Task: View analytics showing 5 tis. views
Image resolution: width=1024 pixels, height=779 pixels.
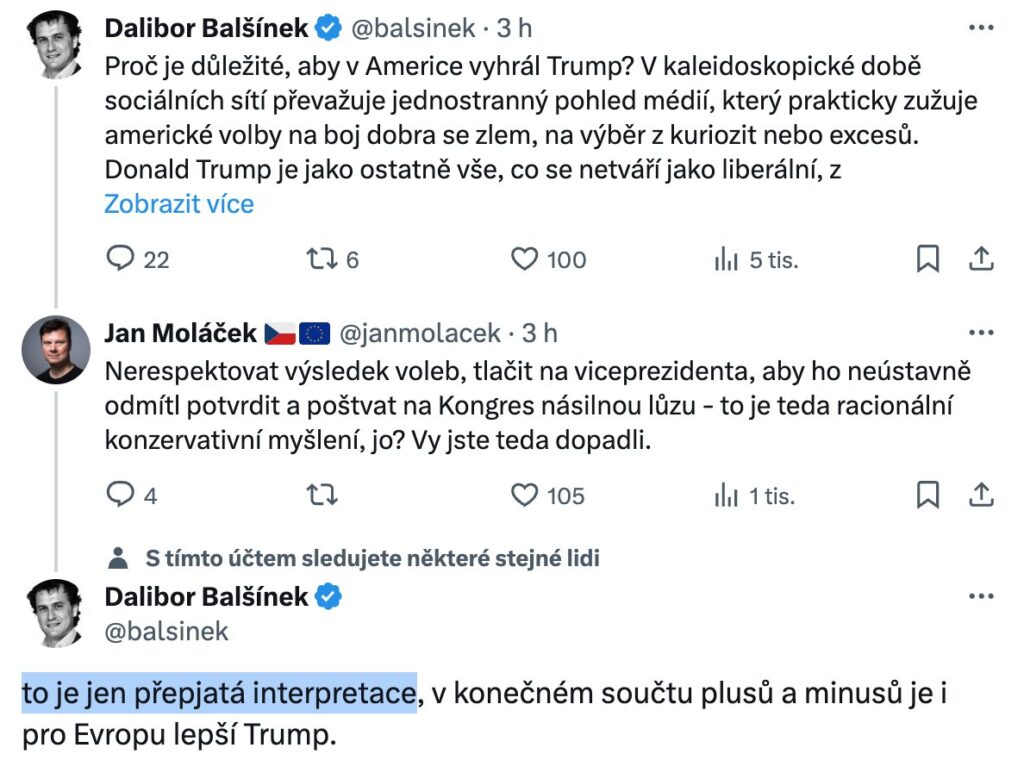Action: coord(726,259)
